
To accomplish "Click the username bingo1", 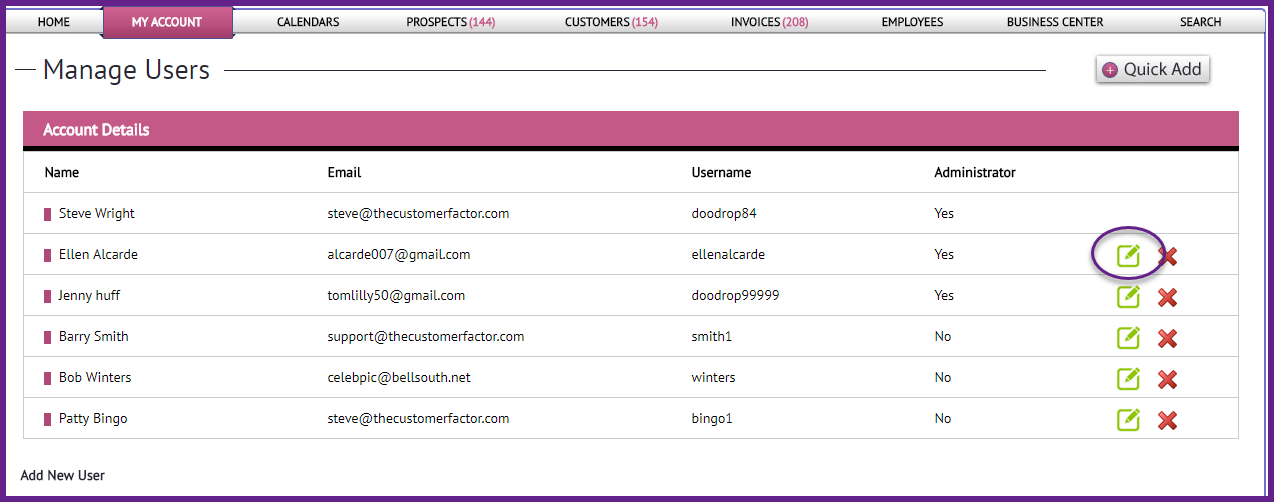I will (712, 418).
